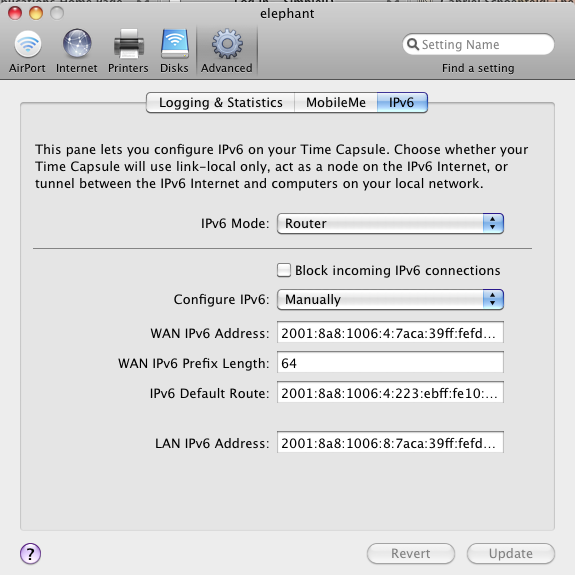
Task: Click the 'IPv6 Default Route:' label
Action: [209, 393]
